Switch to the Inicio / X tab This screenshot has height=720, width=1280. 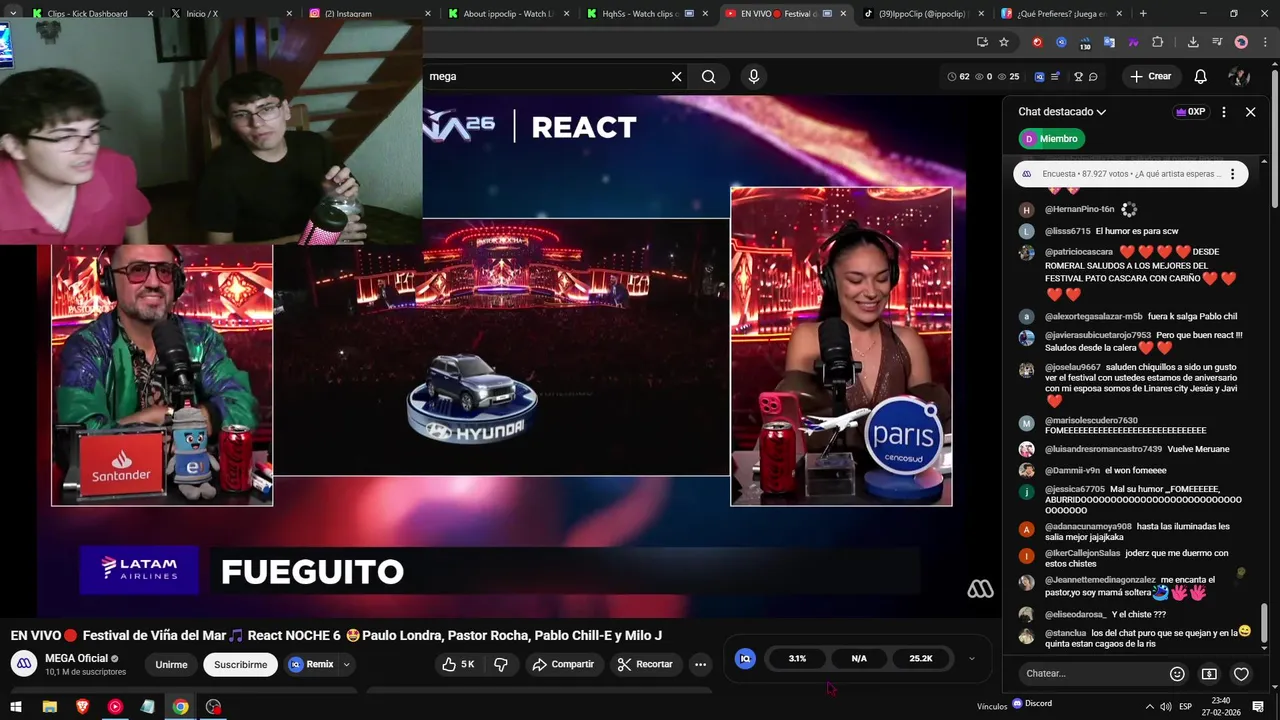pos(230,14)
